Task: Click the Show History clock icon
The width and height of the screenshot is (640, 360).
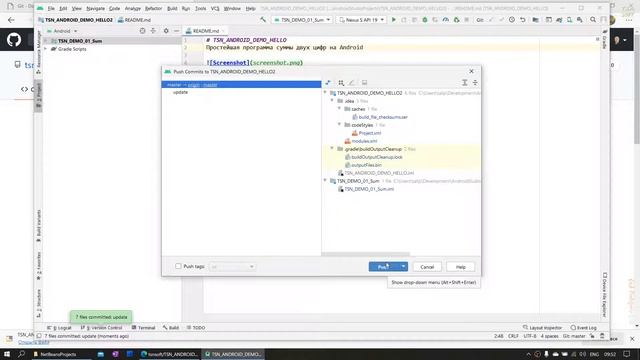Action: tap(512, 20)
